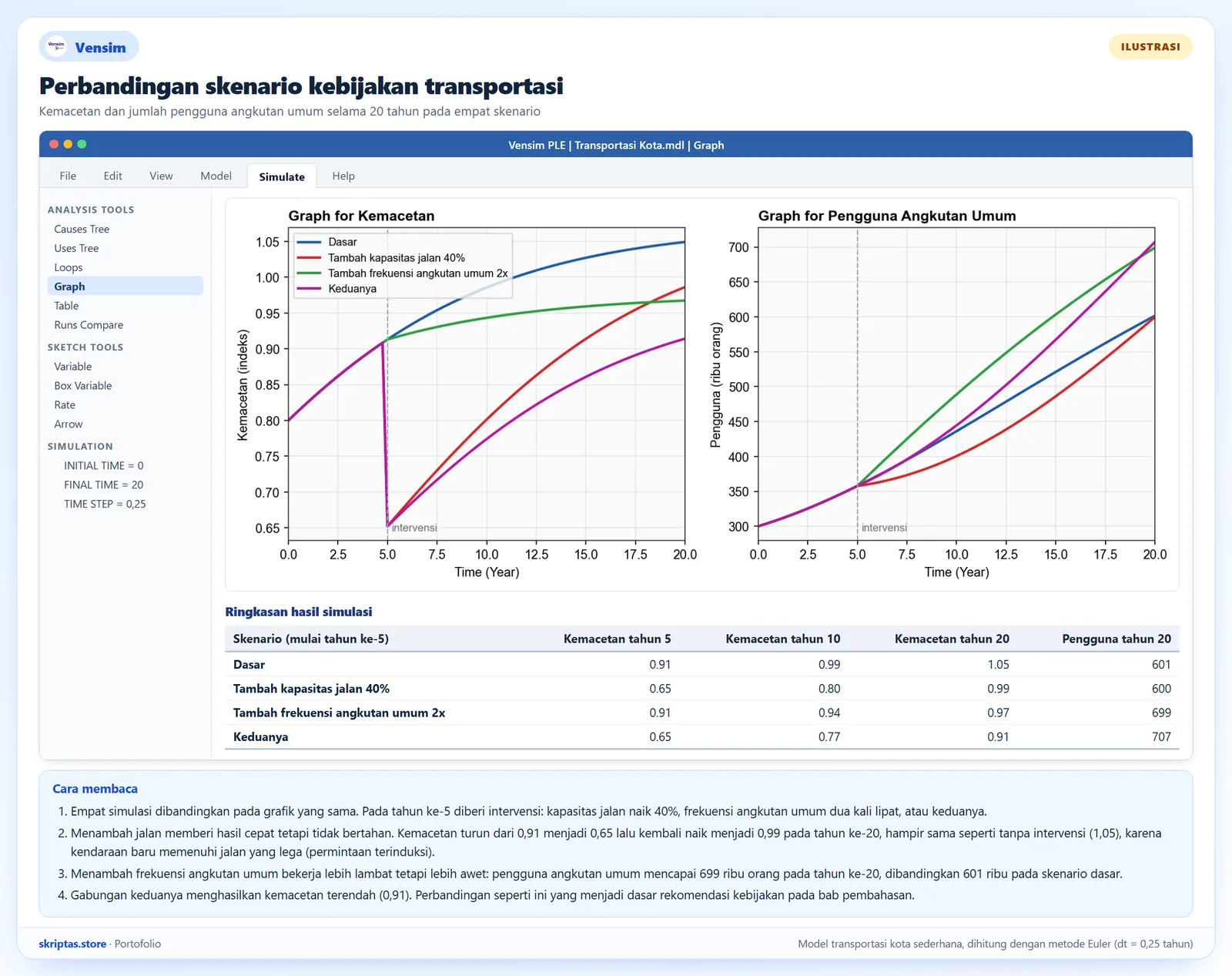Click the Dasar row in summary table
1232x976 pixels.
pos(701,665)
